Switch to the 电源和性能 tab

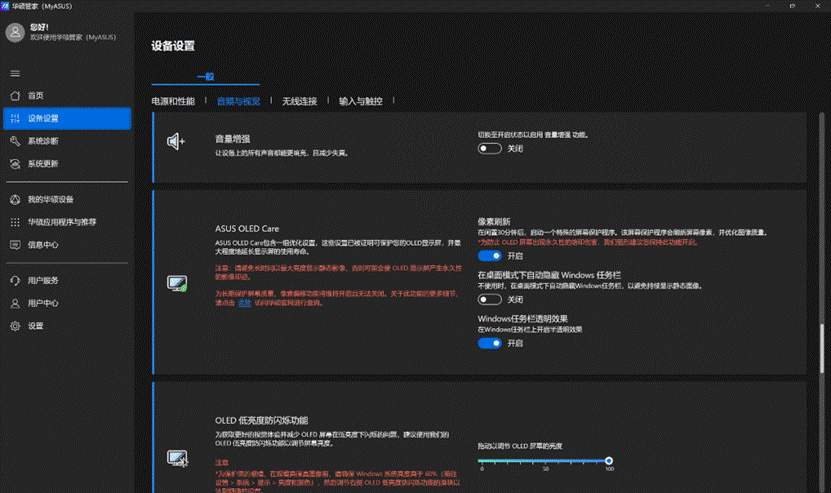(173, 102)
